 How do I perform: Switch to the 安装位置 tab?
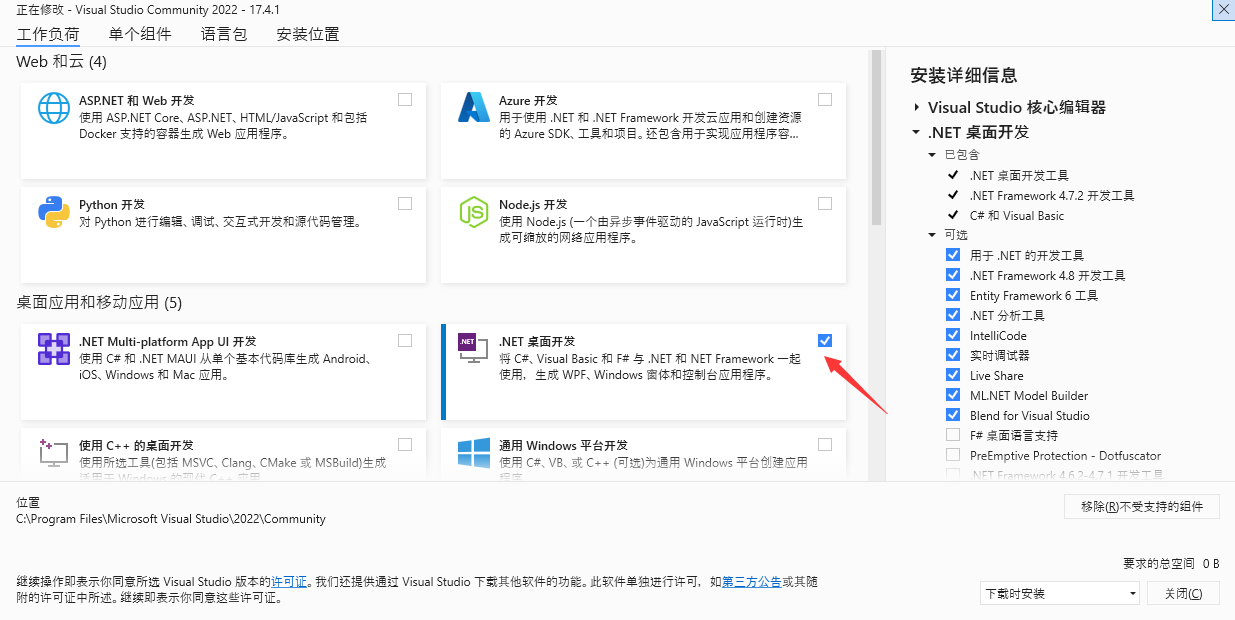tap(308, 34)
